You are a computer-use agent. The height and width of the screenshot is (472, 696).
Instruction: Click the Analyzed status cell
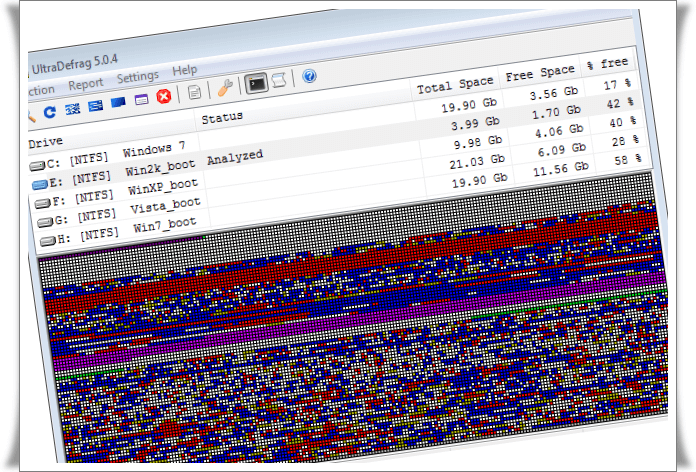tap(235, 157)
